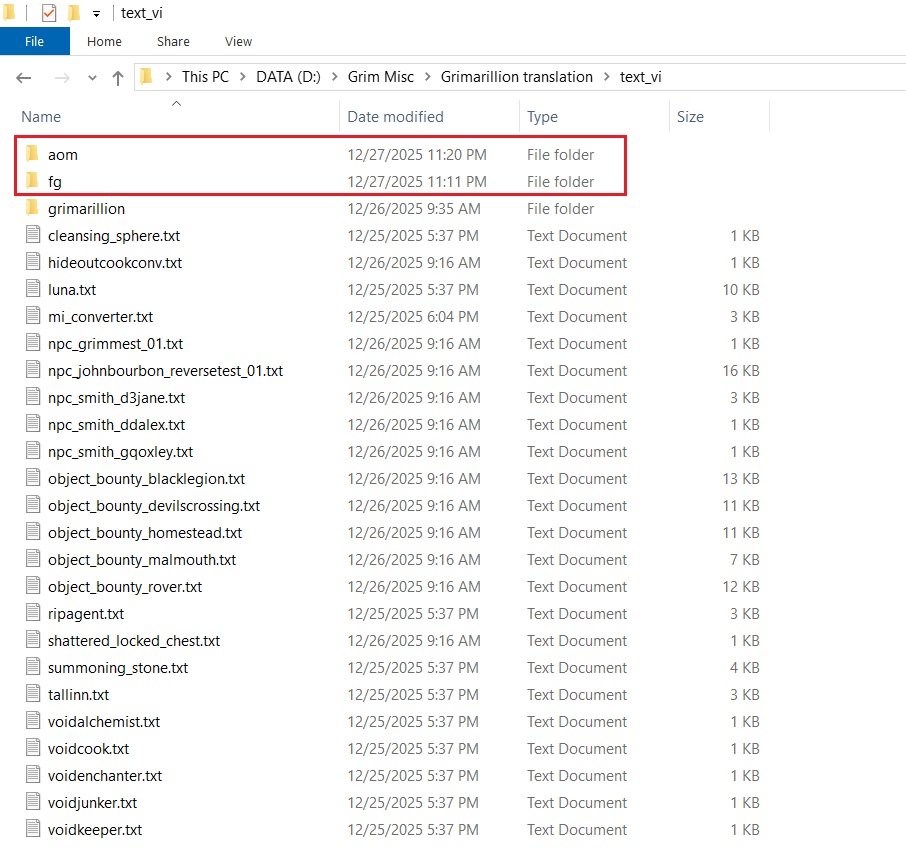The height and width of the screenshot is (864, 906).
Task: Click the Up one level arrow
Action: 118,78
